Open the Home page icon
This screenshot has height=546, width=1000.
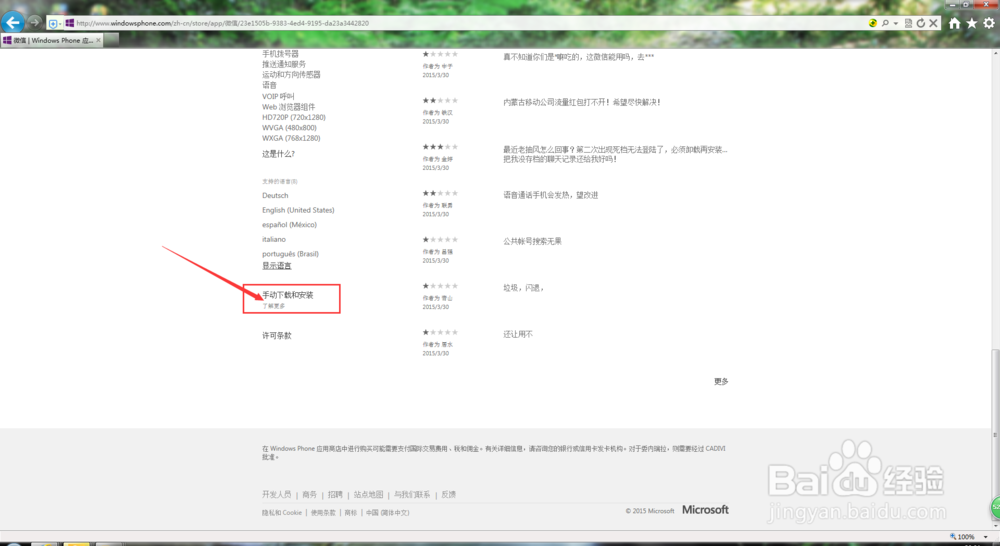(x=954, y=23)
